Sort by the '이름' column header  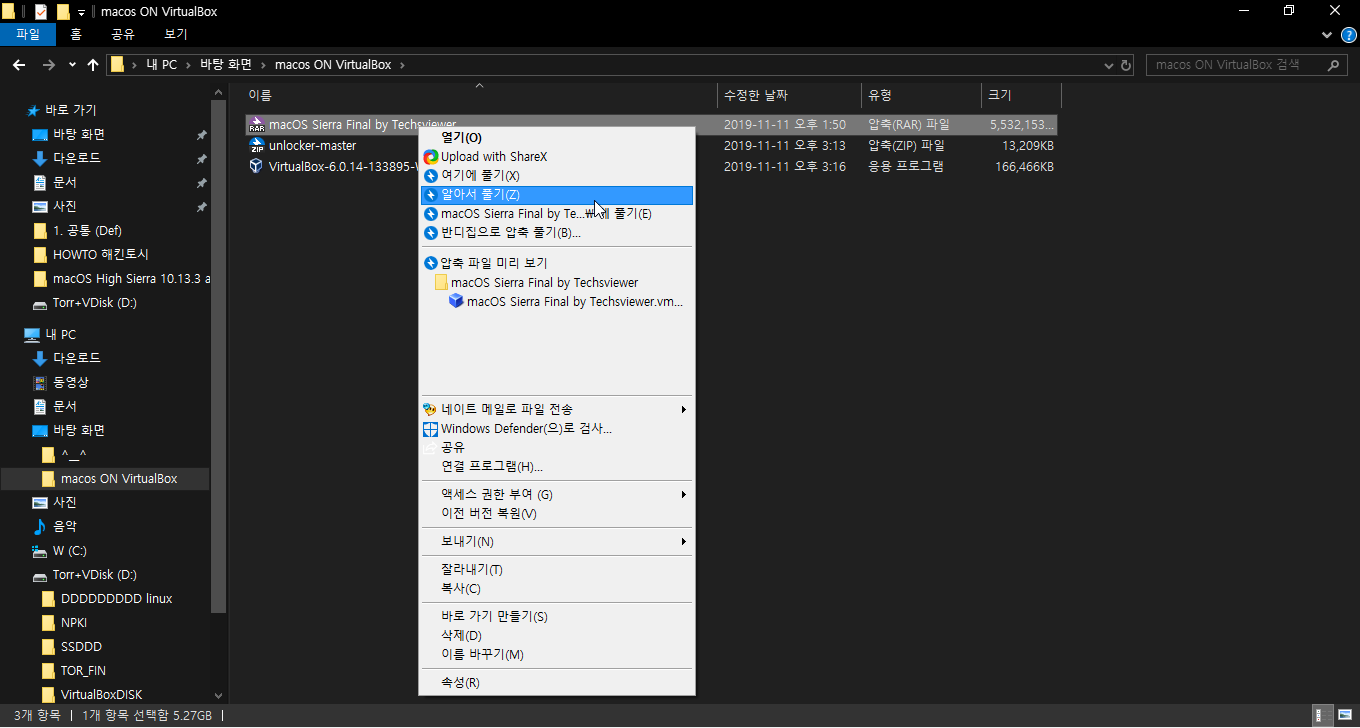[481, 95]
